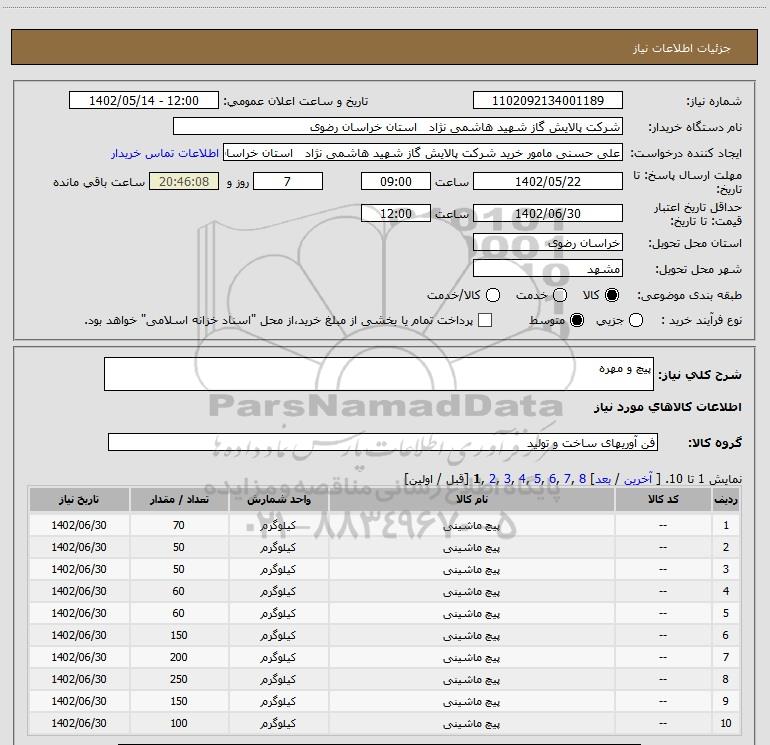Click the ردیف column header
The height and width of the screenshot is (745, 770).
click(726, 499)
